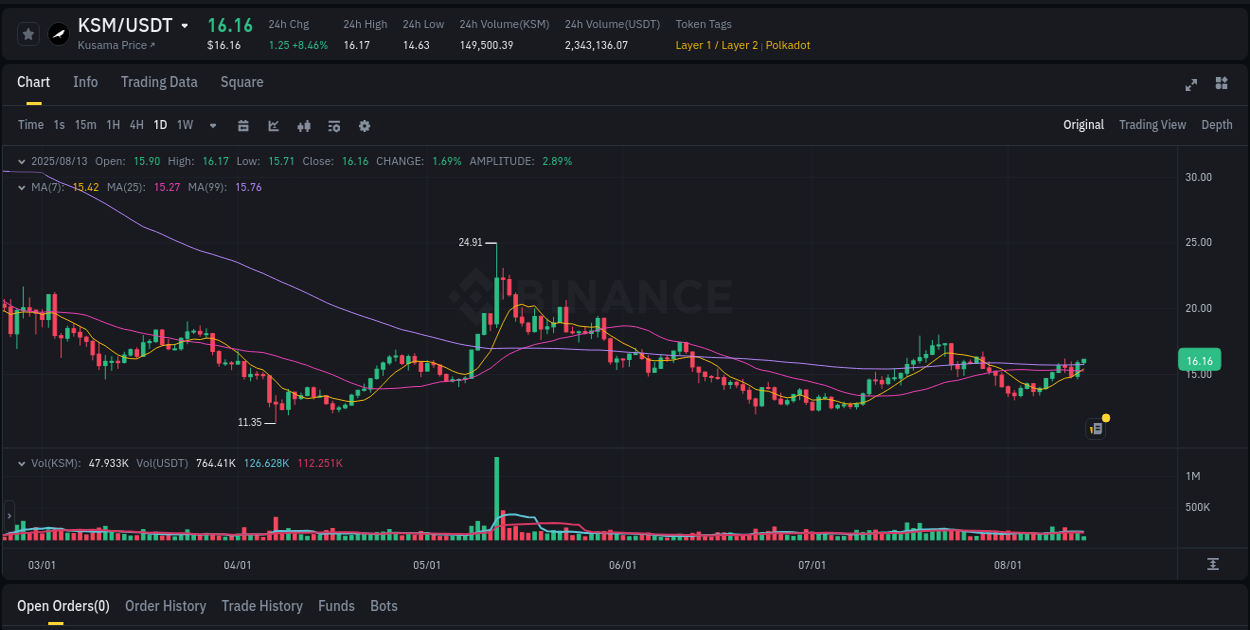Open the extra time intervals dropdown
Image resolution: width=1250 pixels, height=630 pixels.
pos(212,126)
